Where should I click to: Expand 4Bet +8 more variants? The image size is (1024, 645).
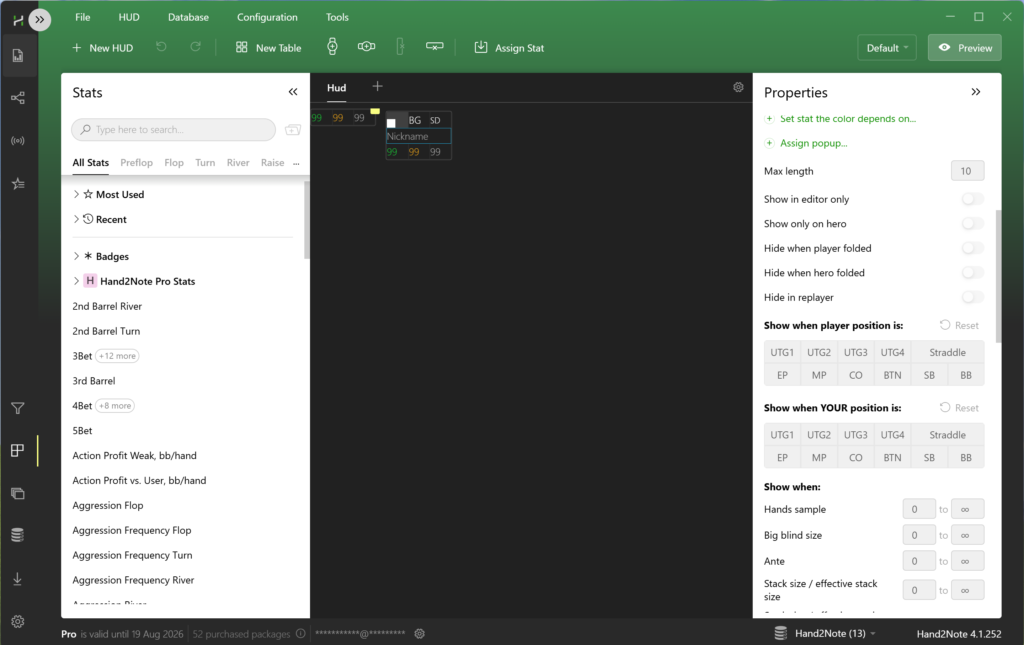(x=116, y=405)
